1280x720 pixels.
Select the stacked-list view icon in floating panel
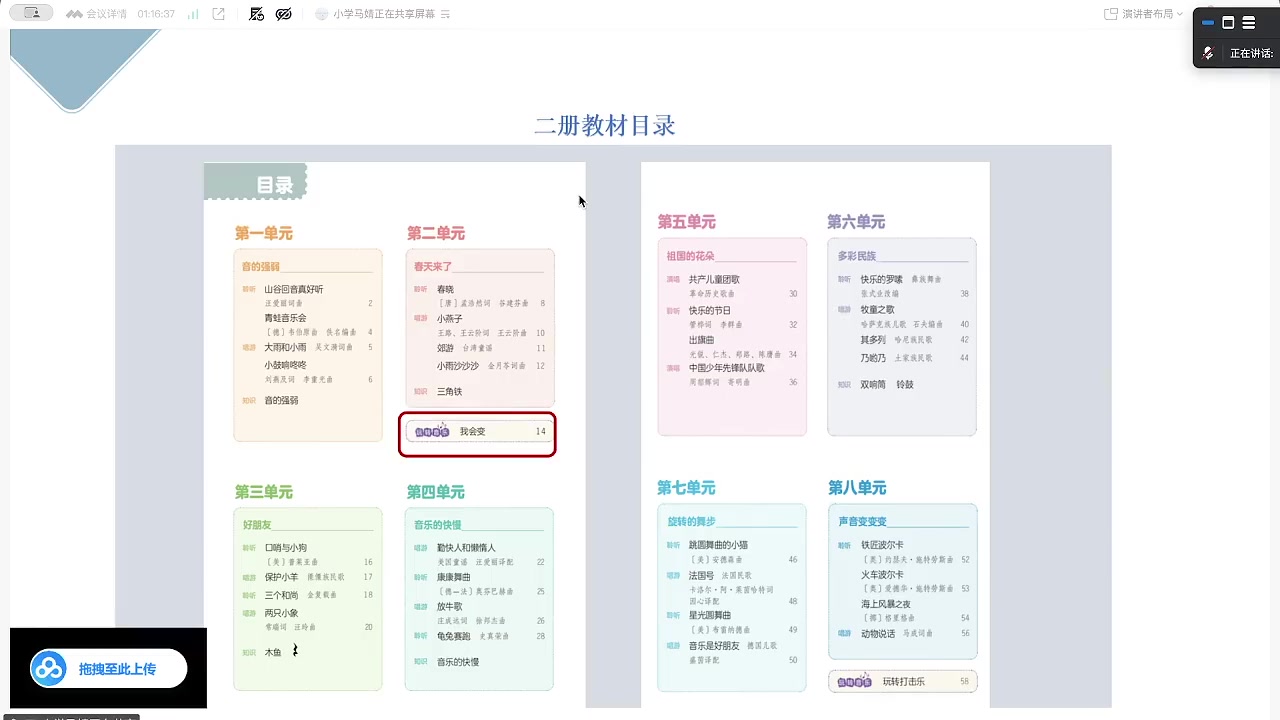tap(1249, 23)
